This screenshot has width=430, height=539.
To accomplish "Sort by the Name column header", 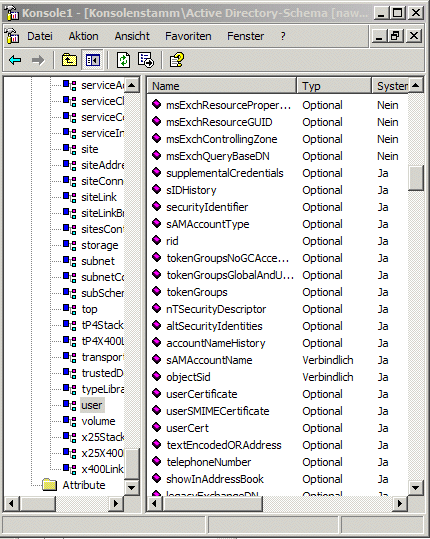I will [222, 86].
